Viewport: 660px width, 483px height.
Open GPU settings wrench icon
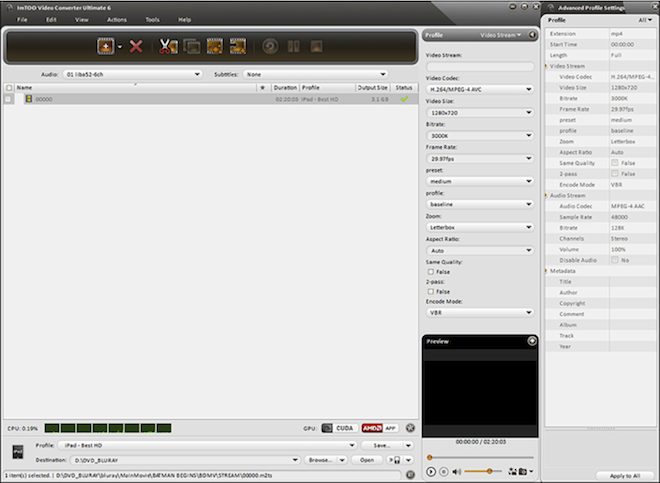click(x=410, y=428)
